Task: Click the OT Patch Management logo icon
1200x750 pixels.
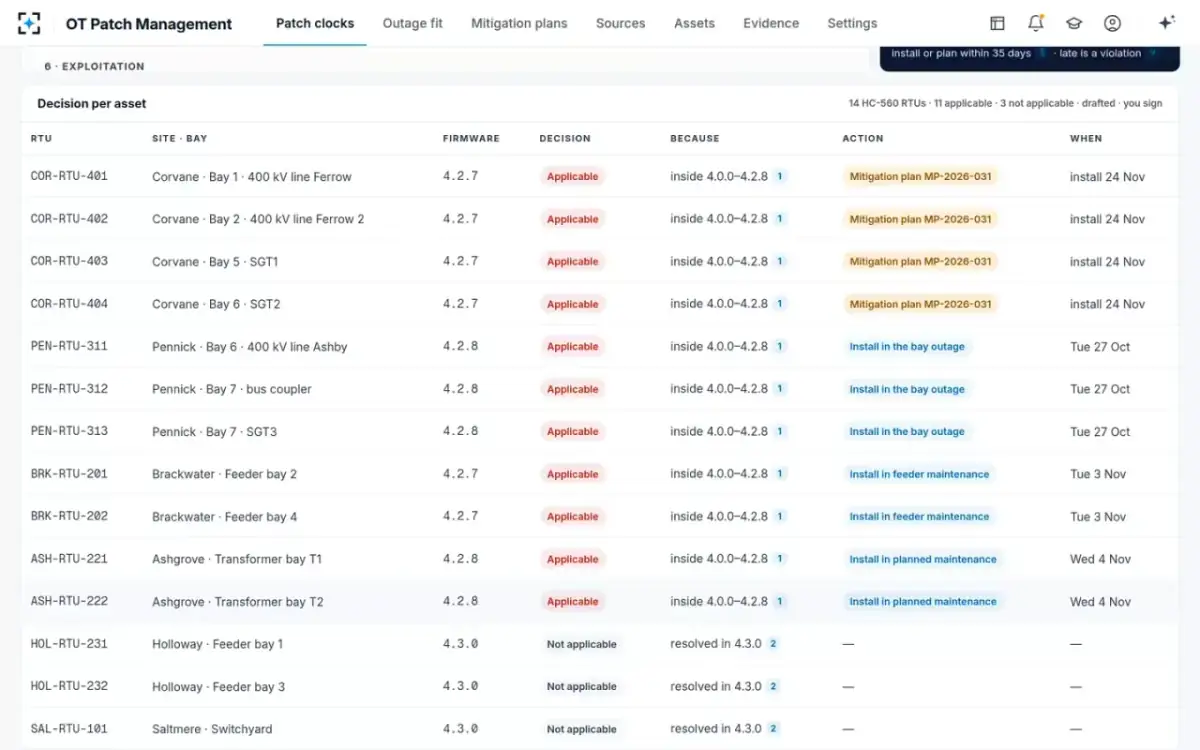Action: tap(29, 23)
